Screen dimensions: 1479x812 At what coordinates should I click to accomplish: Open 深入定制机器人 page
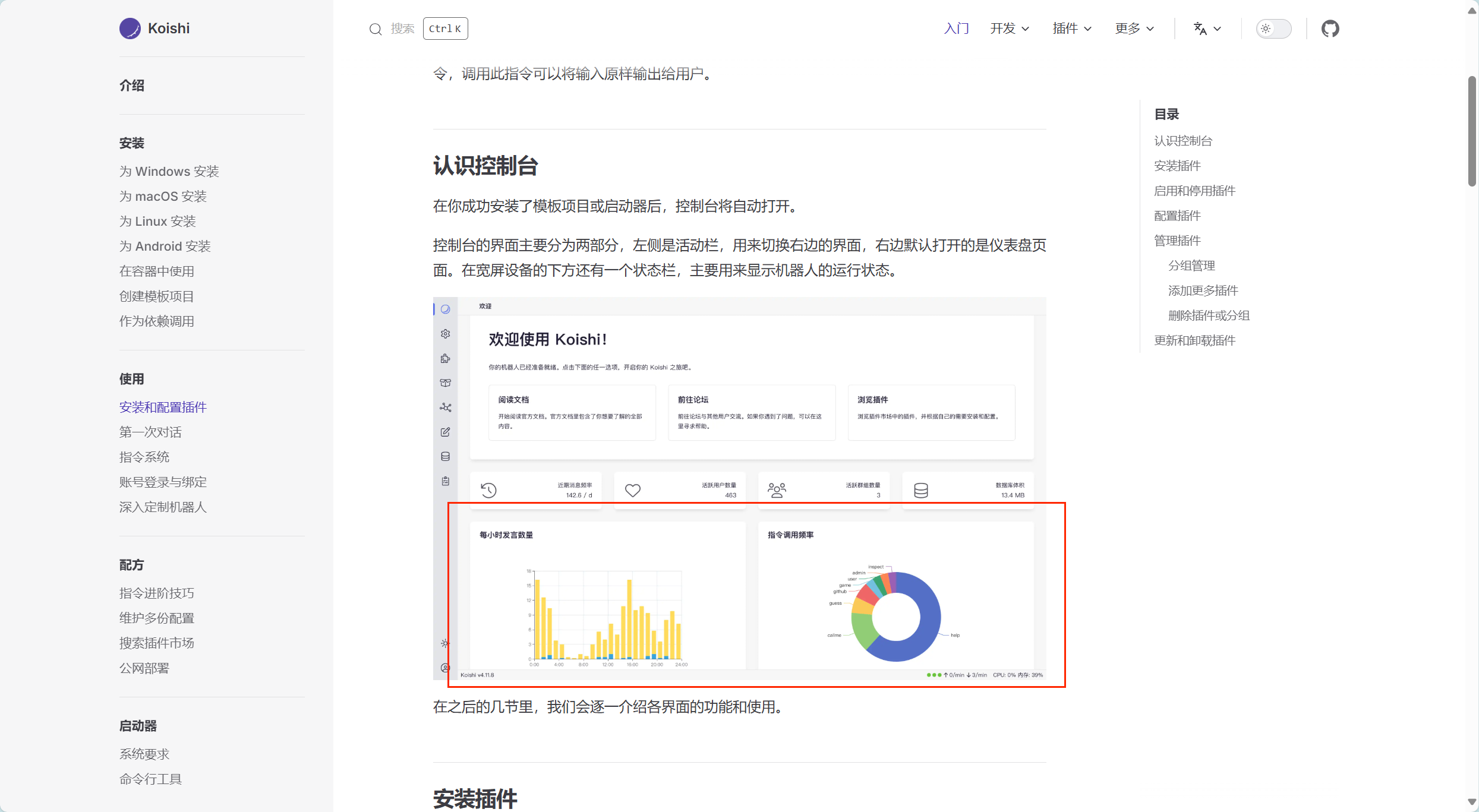point(163,507)
